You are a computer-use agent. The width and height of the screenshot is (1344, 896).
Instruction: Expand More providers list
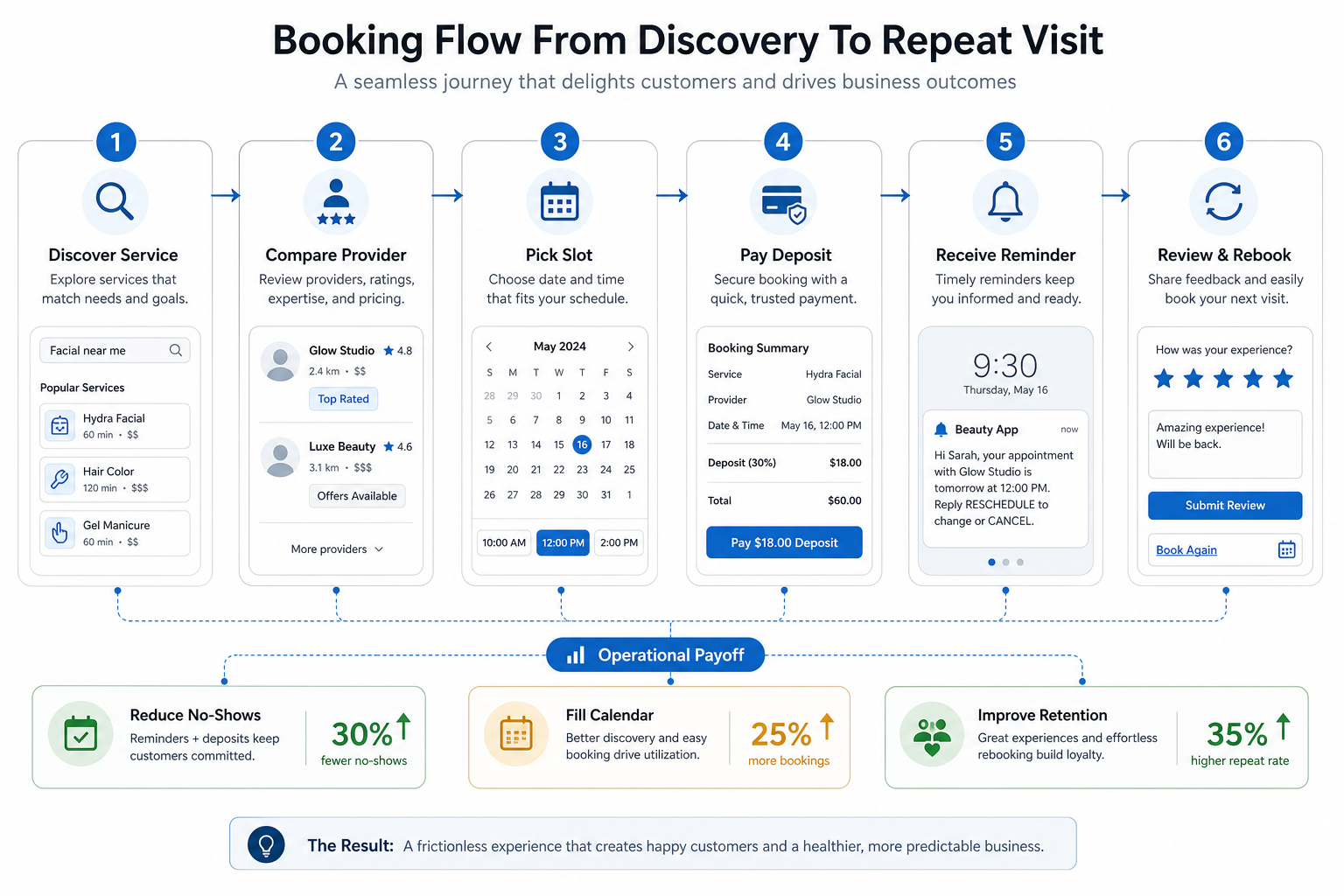point(337,549)
